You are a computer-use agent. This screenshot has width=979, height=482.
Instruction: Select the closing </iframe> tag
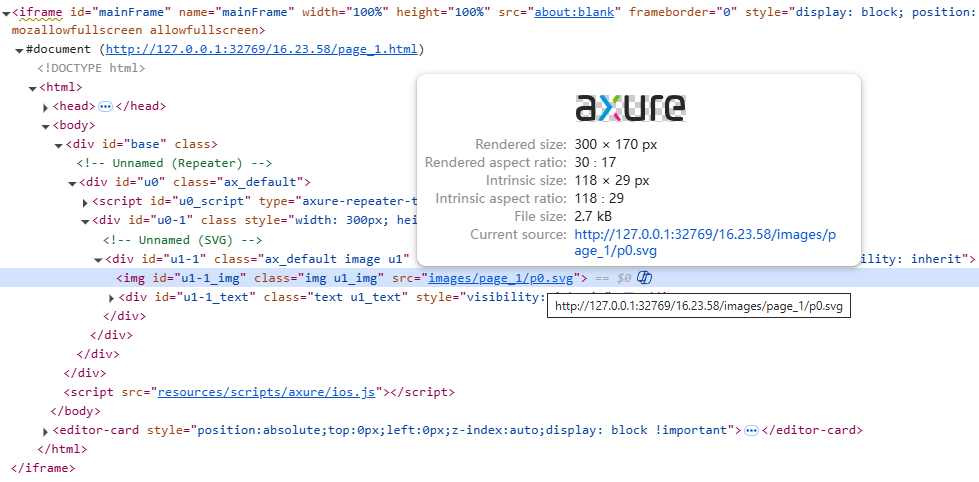[44, 468]
